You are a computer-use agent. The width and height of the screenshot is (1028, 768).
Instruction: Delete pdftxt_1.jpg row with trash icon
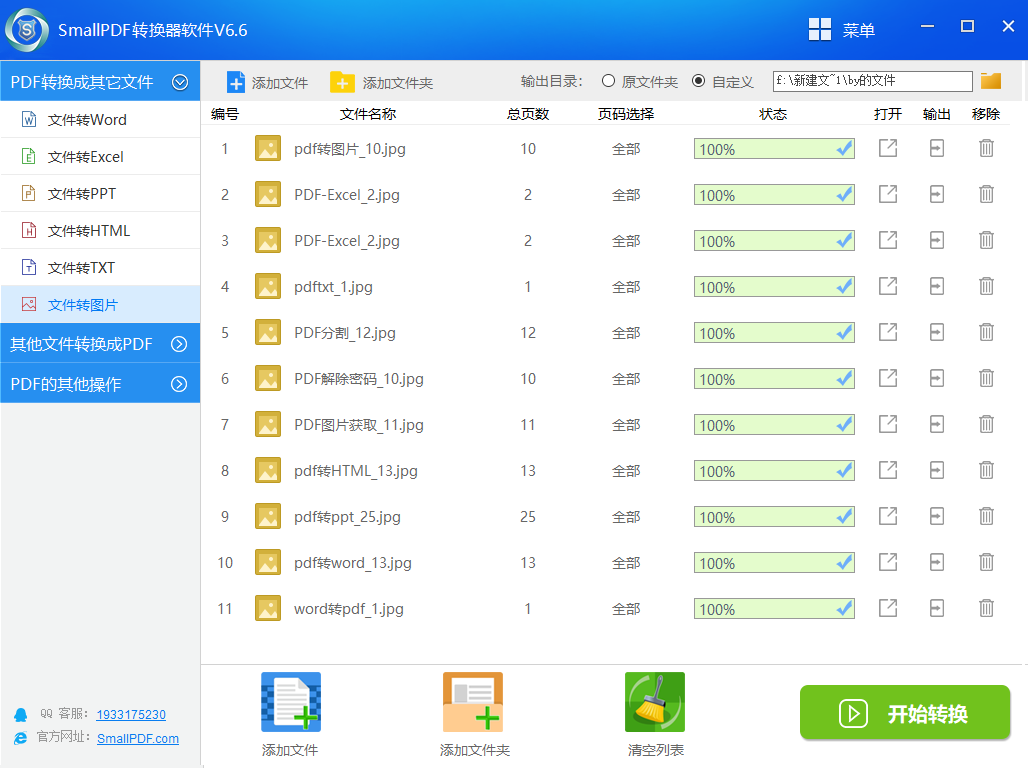pos(986,287)
